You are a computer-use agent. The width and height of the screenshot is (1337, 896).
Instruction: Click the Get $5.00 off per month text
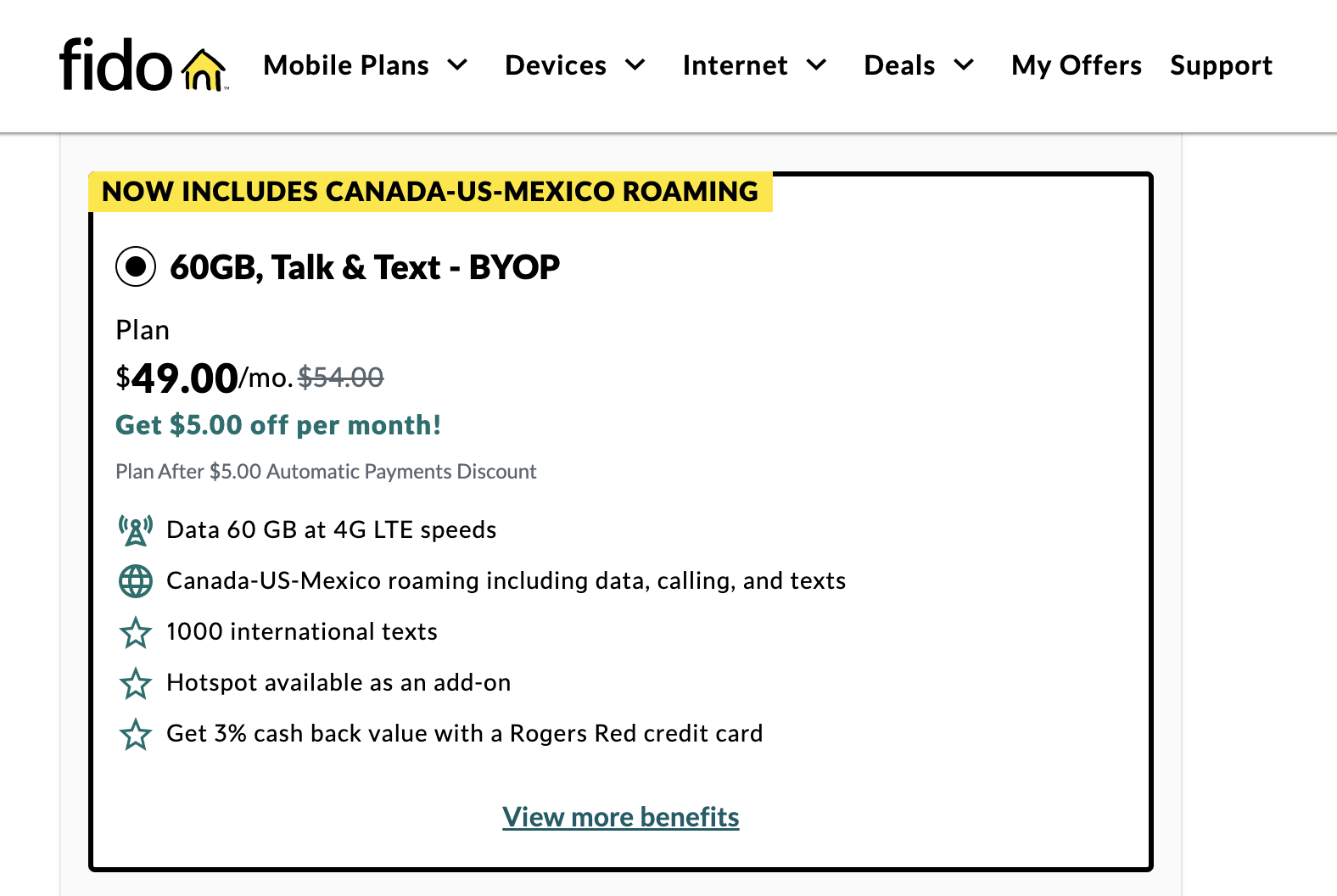278,425
